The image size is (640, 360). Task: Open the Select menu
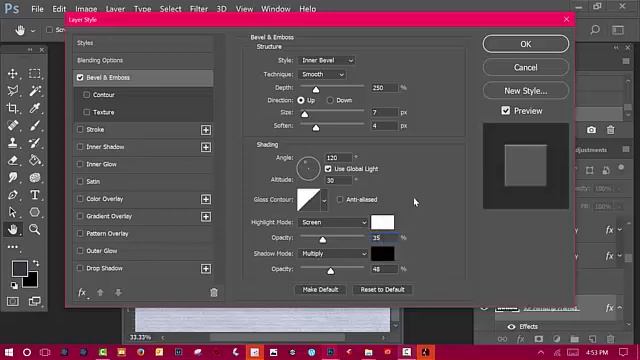click(x=170, y=9)
